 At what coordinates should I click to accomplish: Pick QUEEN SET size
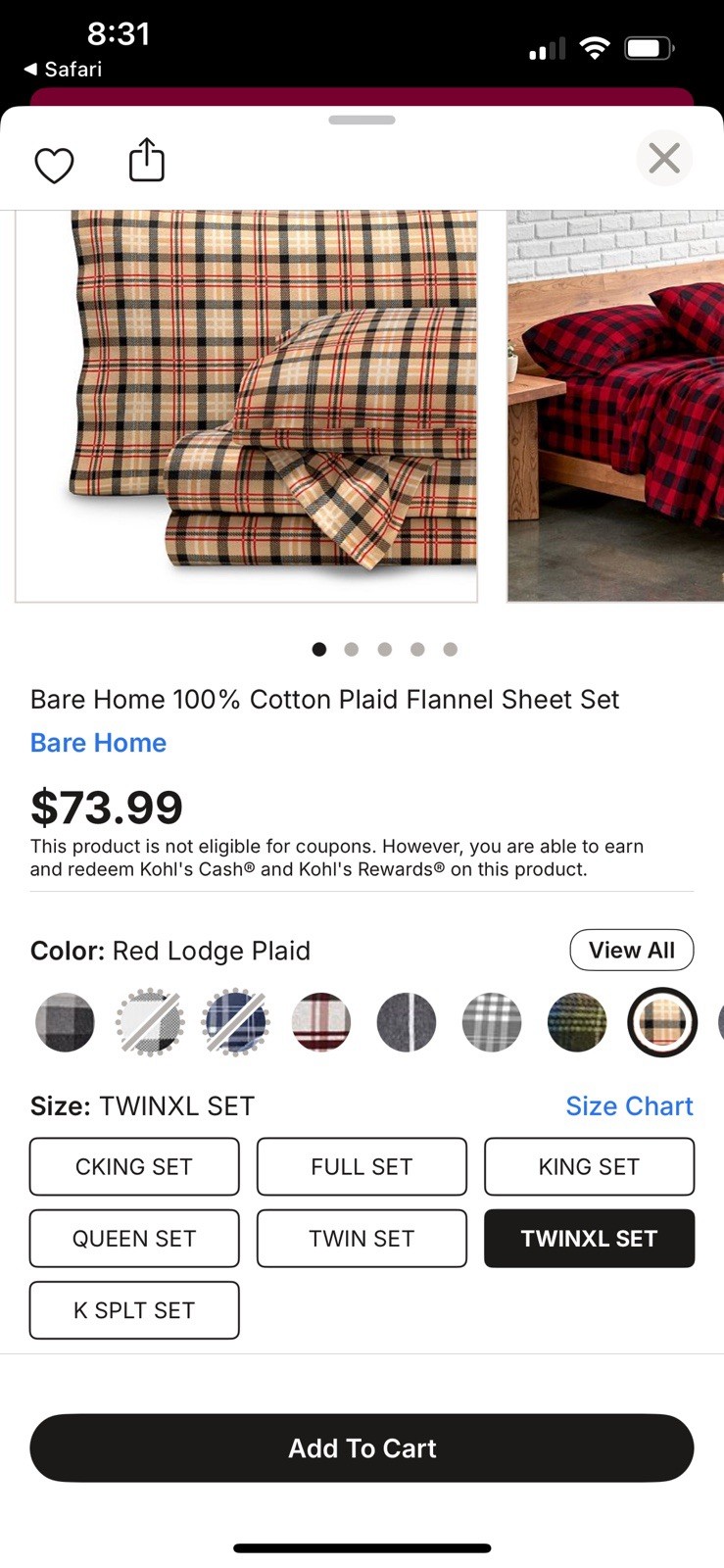point(134,1238)
